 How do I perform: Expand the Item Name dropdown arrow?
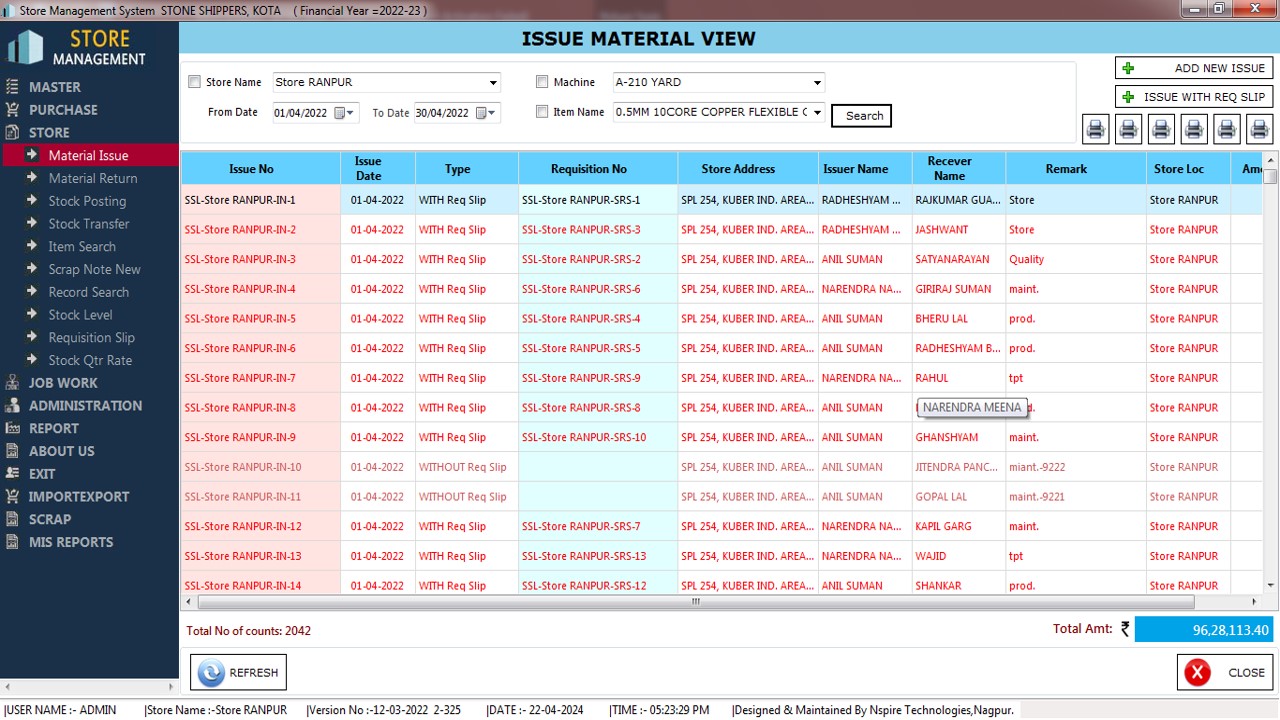pyautogui.click(x=817, y=113)
